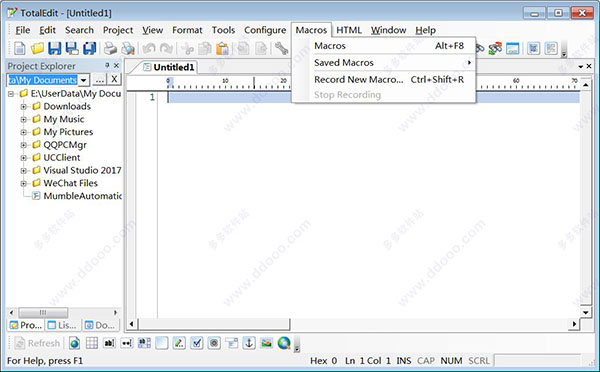Click the Refresh button in HTML toolbar
The width and height of the screenshot is (600, 372).
37,343
